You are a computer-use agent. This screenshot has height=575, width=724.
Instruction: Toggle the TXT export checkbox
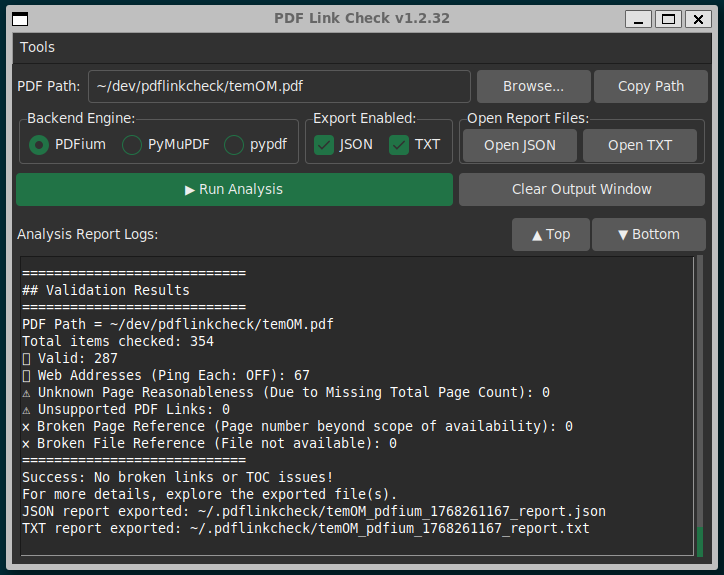(x=415, y=145)
